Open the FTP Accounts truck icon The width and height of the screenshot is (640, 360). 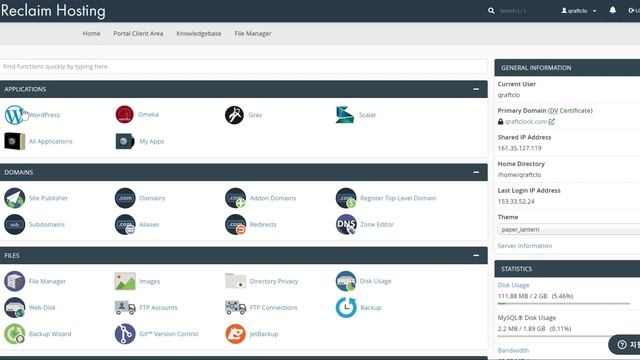point(125,307)
